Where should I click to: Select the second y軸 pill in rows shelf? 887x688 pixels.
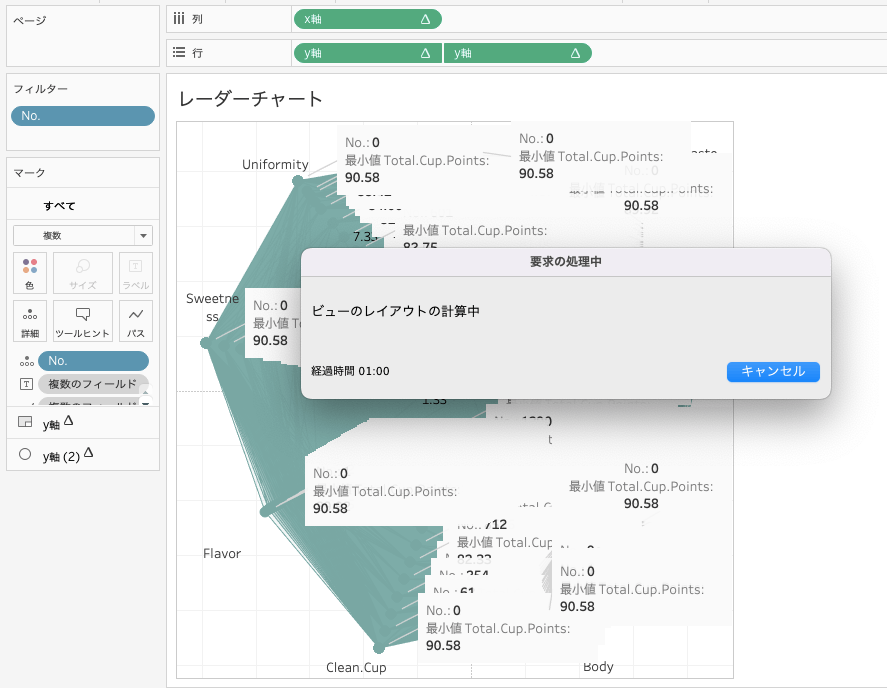pos(518,53)
